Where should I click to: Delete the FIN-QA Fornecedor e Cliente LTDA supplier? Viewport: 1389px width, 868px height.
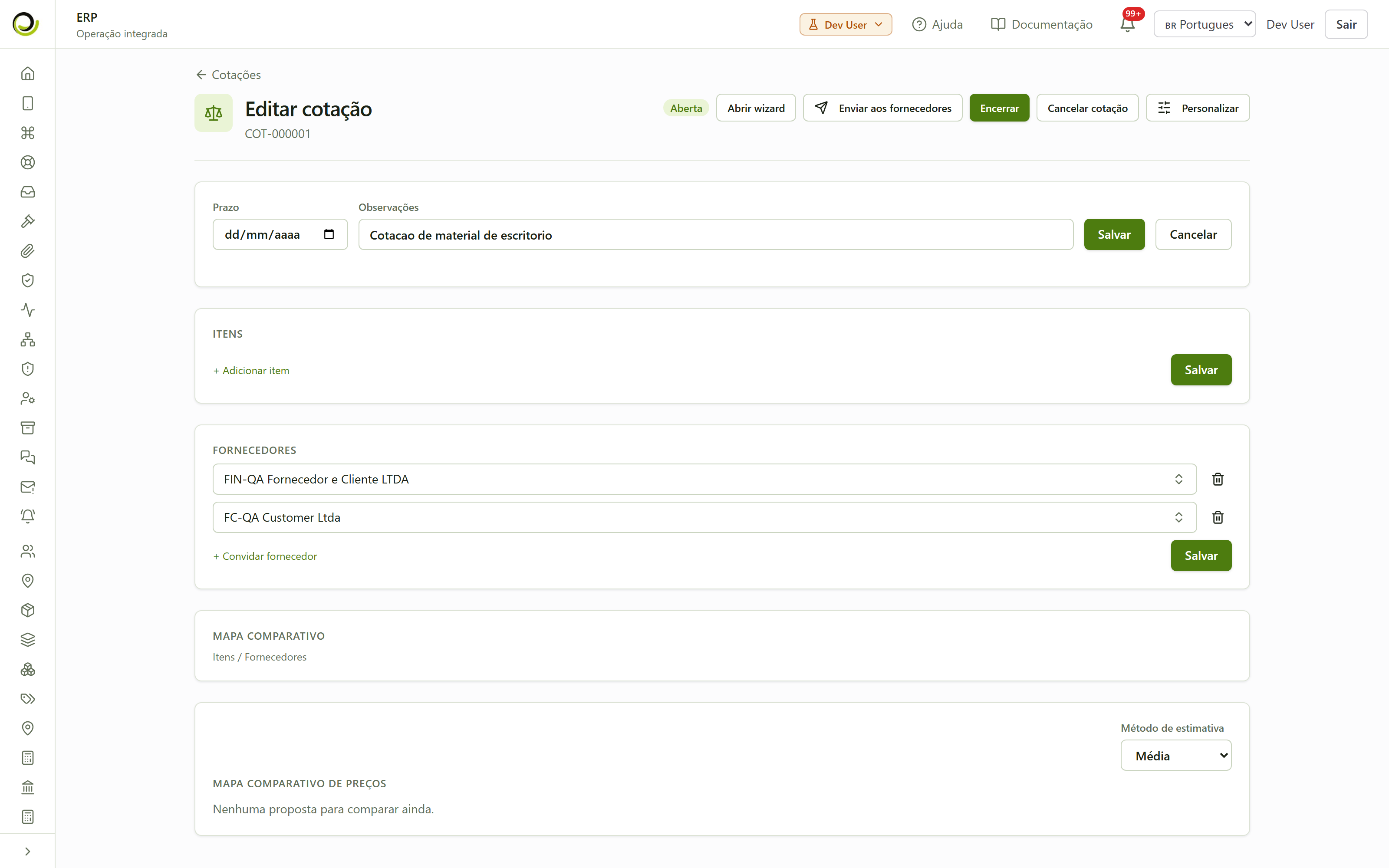click(1218, 479)
